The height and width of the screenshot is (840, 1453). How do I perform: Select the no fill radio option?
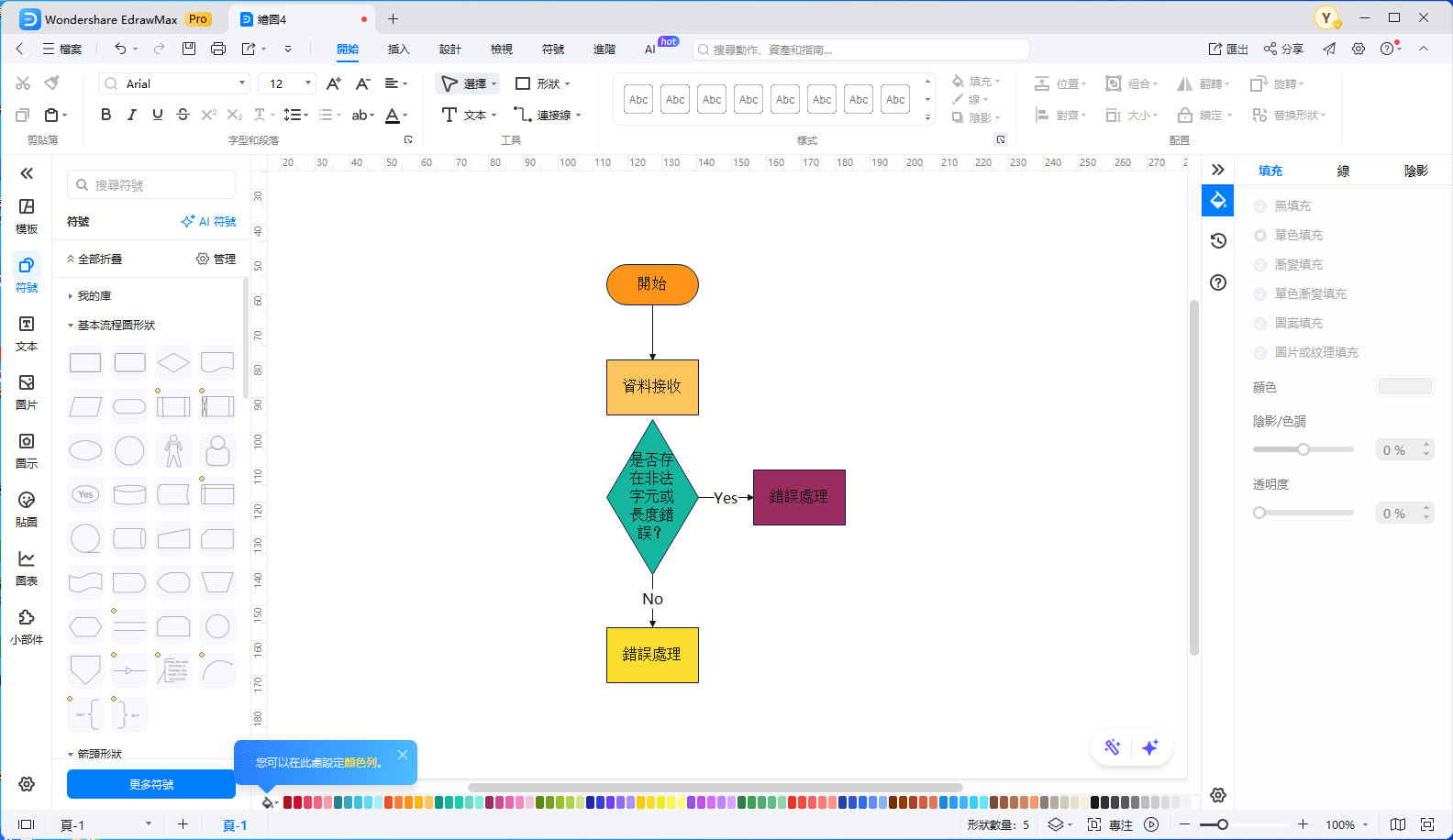pos(1260,206)
